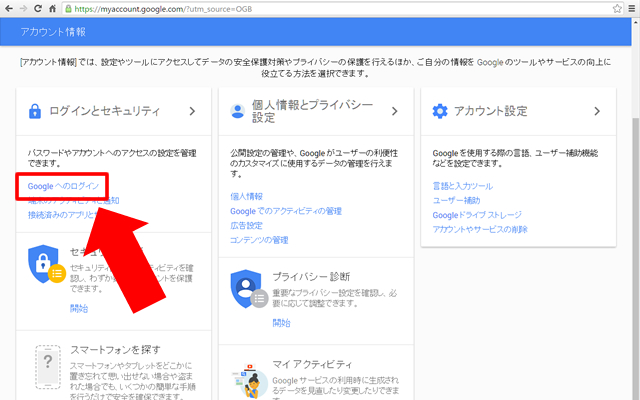Open the アカウントやサービスの削除 link
Image resolution: width=640 pixels, height=400 pixels.
(480, 229)
